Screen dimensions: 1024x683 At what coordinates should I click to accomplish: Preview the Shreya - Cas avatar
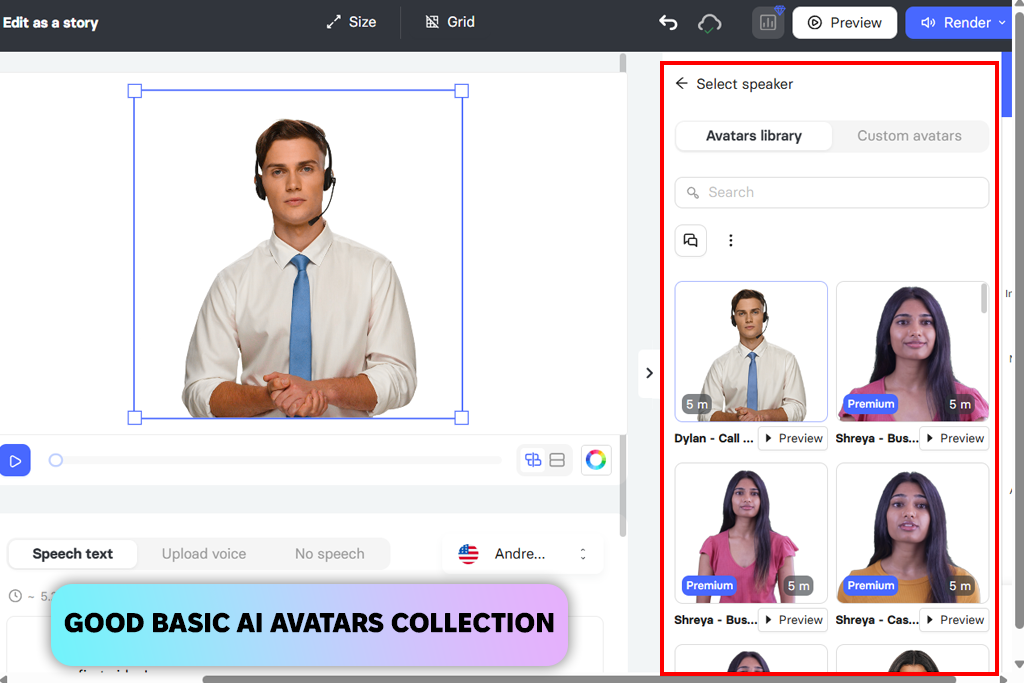click(x=955, y=620)
